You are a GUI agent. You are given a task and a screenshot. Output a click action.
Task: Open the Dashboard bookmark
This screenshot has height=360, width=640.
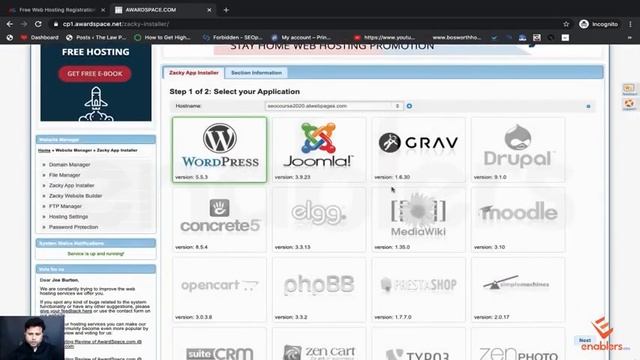[40, 38]
